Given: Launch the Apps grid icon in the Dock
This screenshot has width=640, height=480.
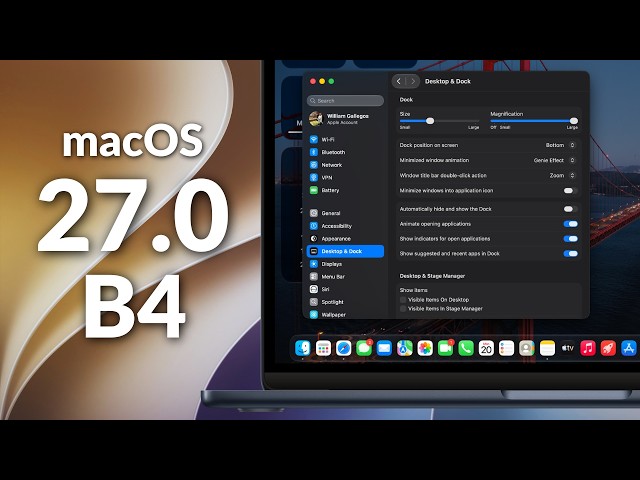Looking at the screenshot, I should pos(323,348).
